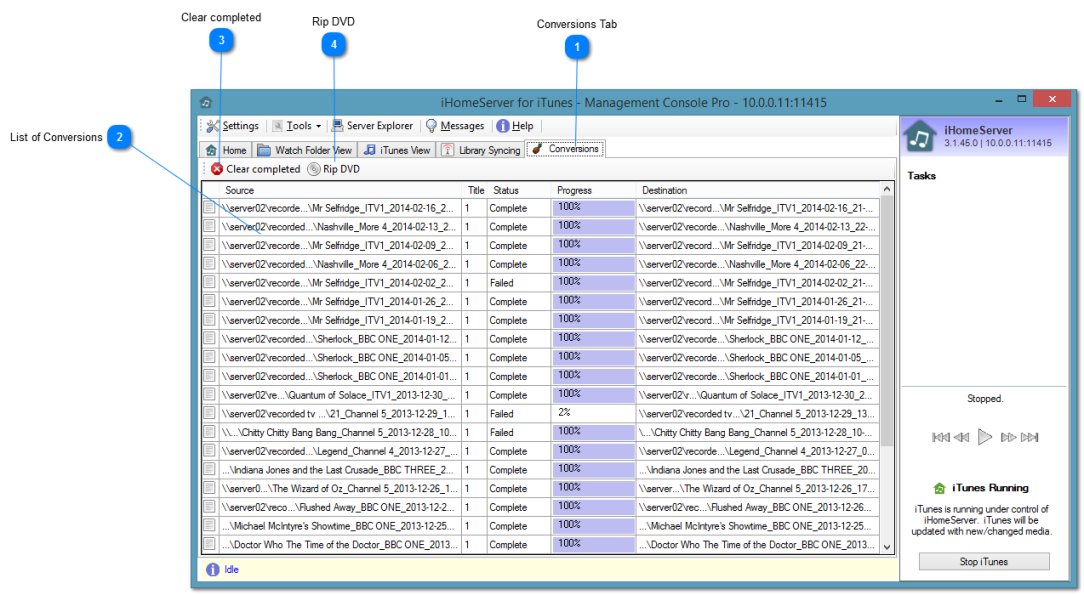This screenshot has height=595, width=1084.
Task: Click row icon for Nashville 2014-02-13
Action: point(209,226)
